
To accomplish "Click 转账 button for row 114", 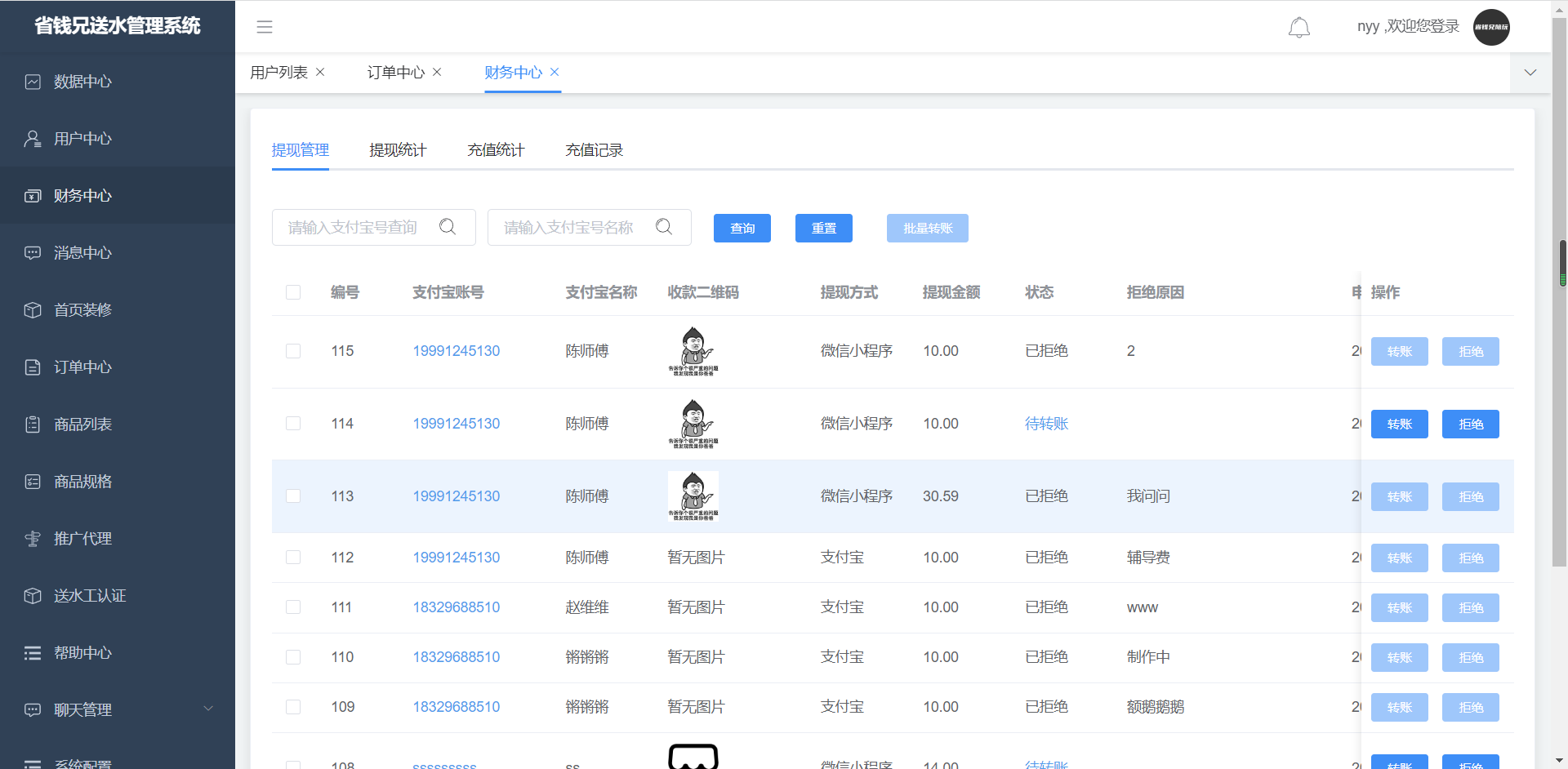I will 1399,424.
